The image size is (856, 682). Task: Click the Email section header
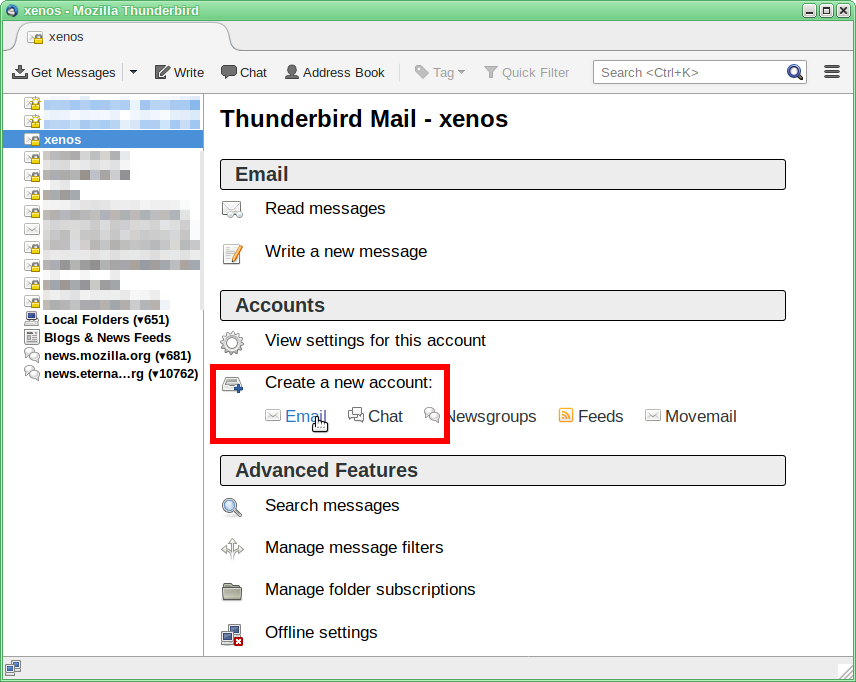tap(503, 175)
